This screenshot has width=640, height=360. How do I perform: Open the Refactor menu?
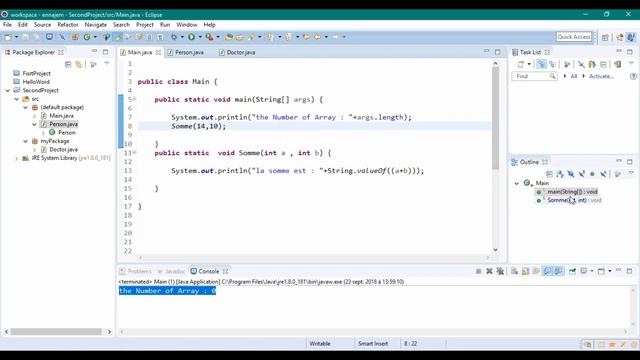[x=68, y=25]
